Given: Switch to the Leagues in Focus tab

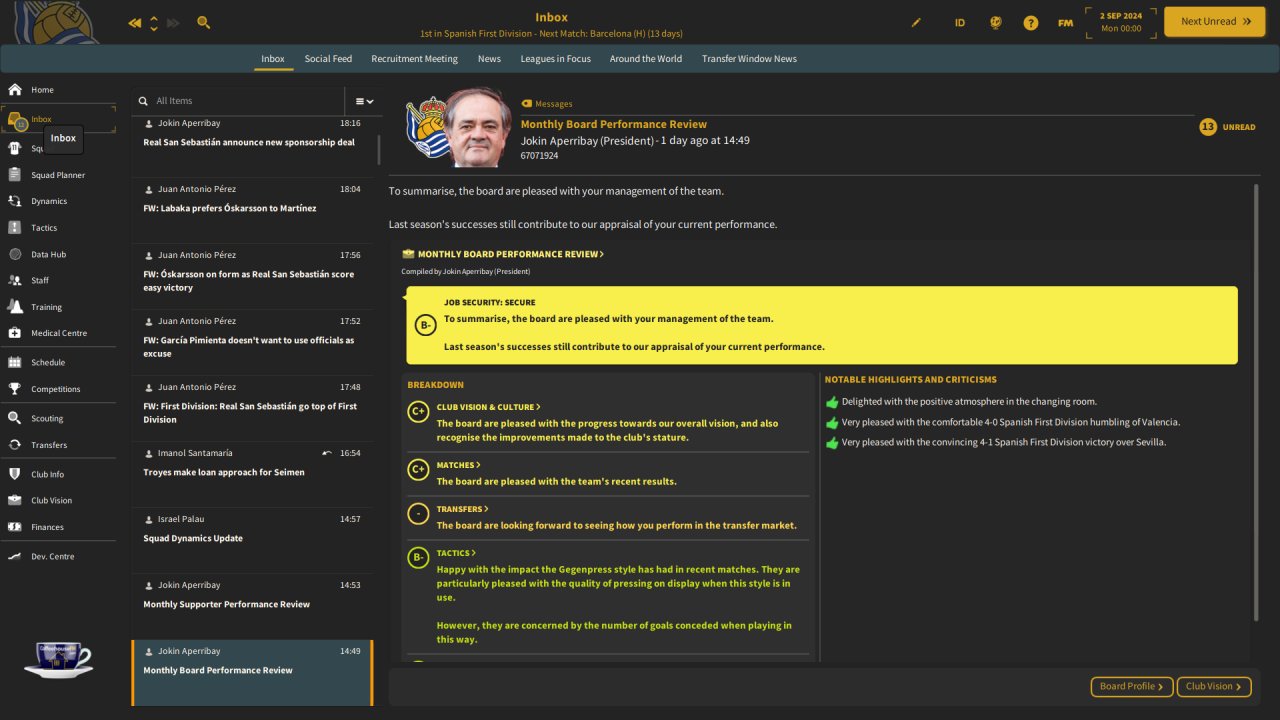Looking at the screenshot, I should (x=555, y=59).
